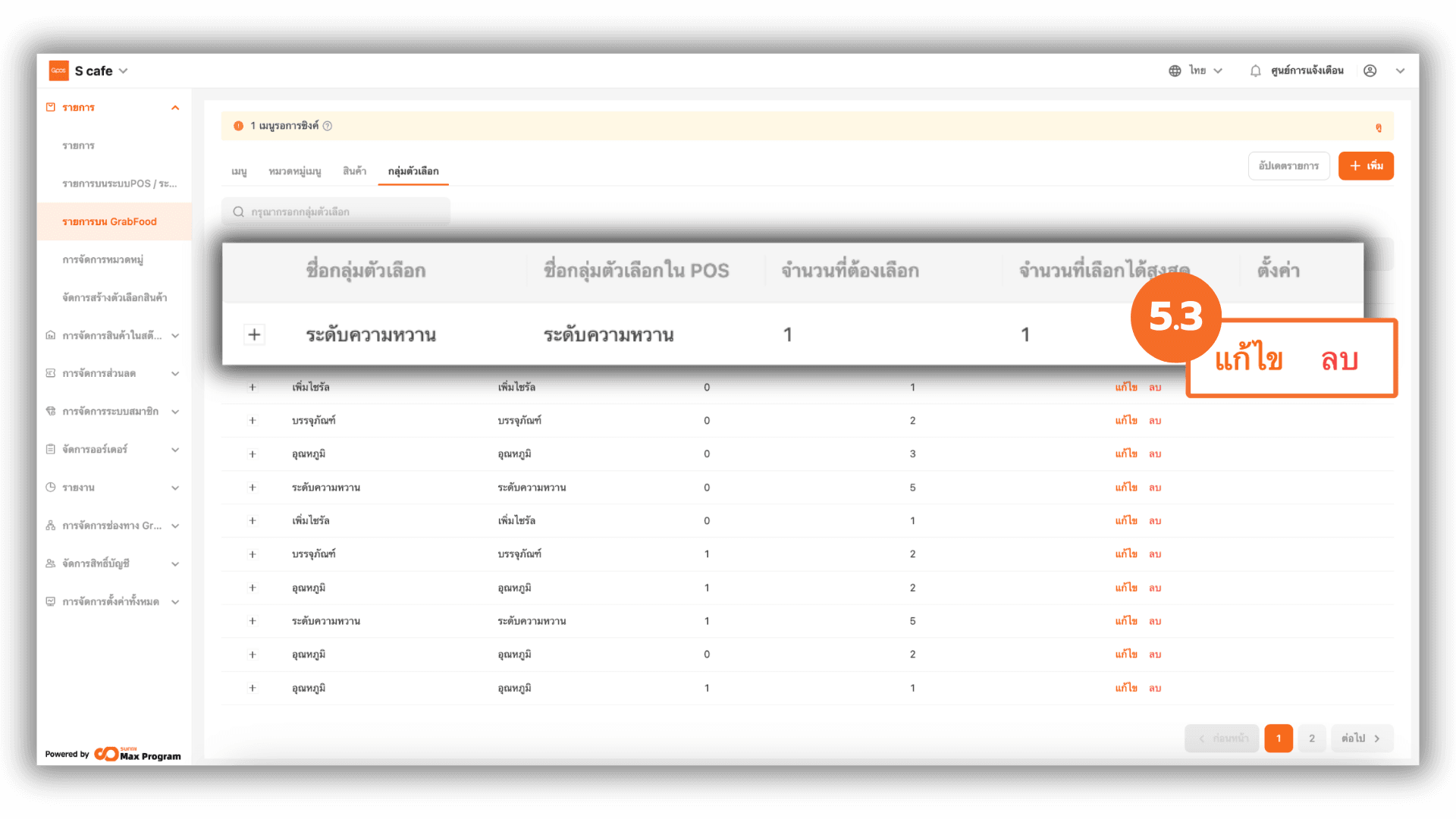Switch to the หมวดหมู่เมนู tab
Screen dimensions: 1456x819
[294, 171]
